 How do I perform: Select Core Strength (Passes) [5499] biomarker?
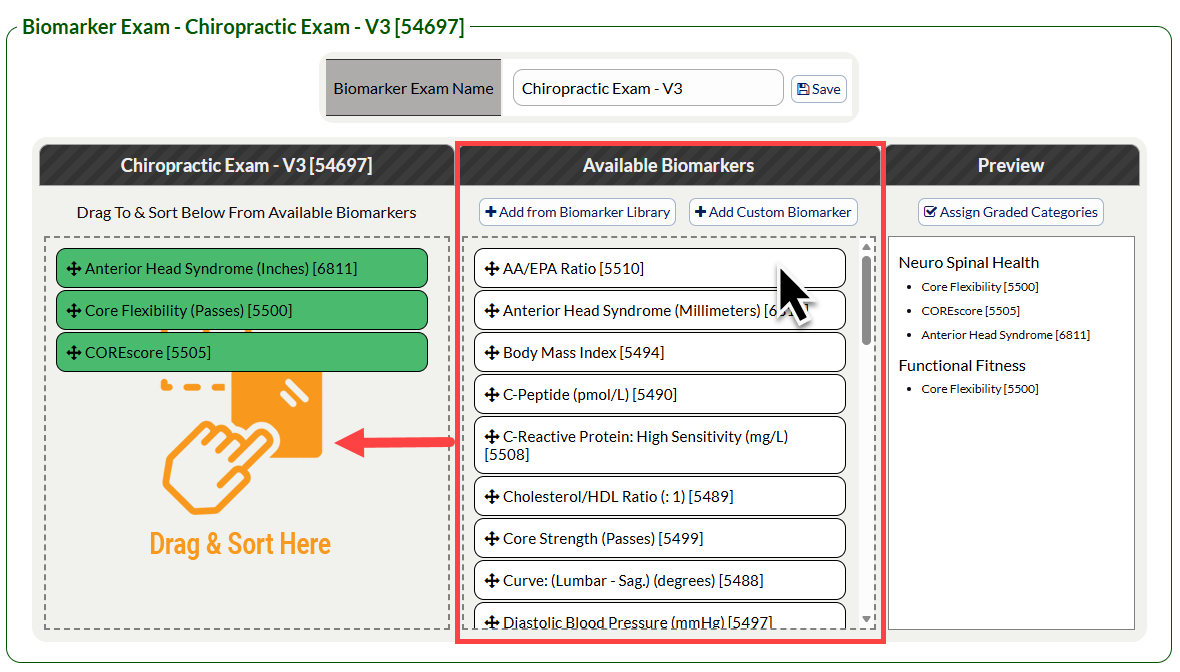[660, 539]
